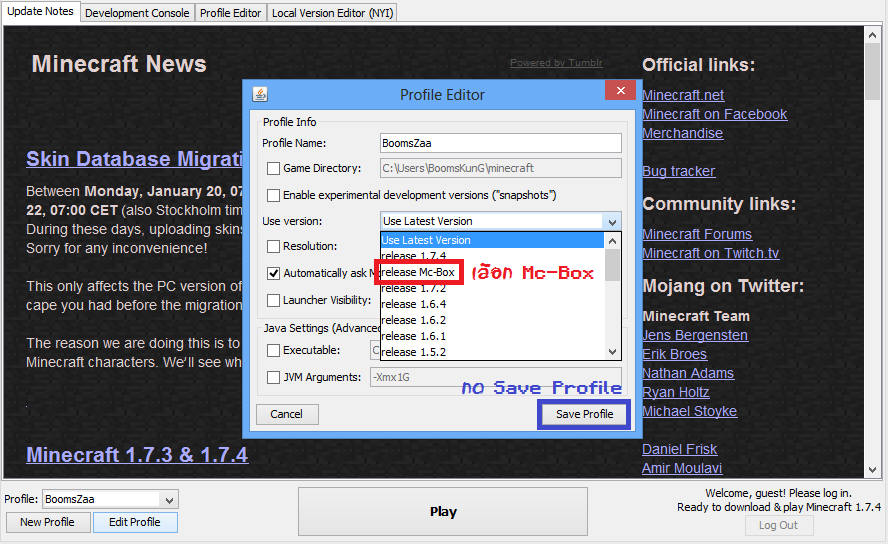Screen dimensions: 888x544
Task: Enable the Game Directory checkbox
Action: [274, 168]
